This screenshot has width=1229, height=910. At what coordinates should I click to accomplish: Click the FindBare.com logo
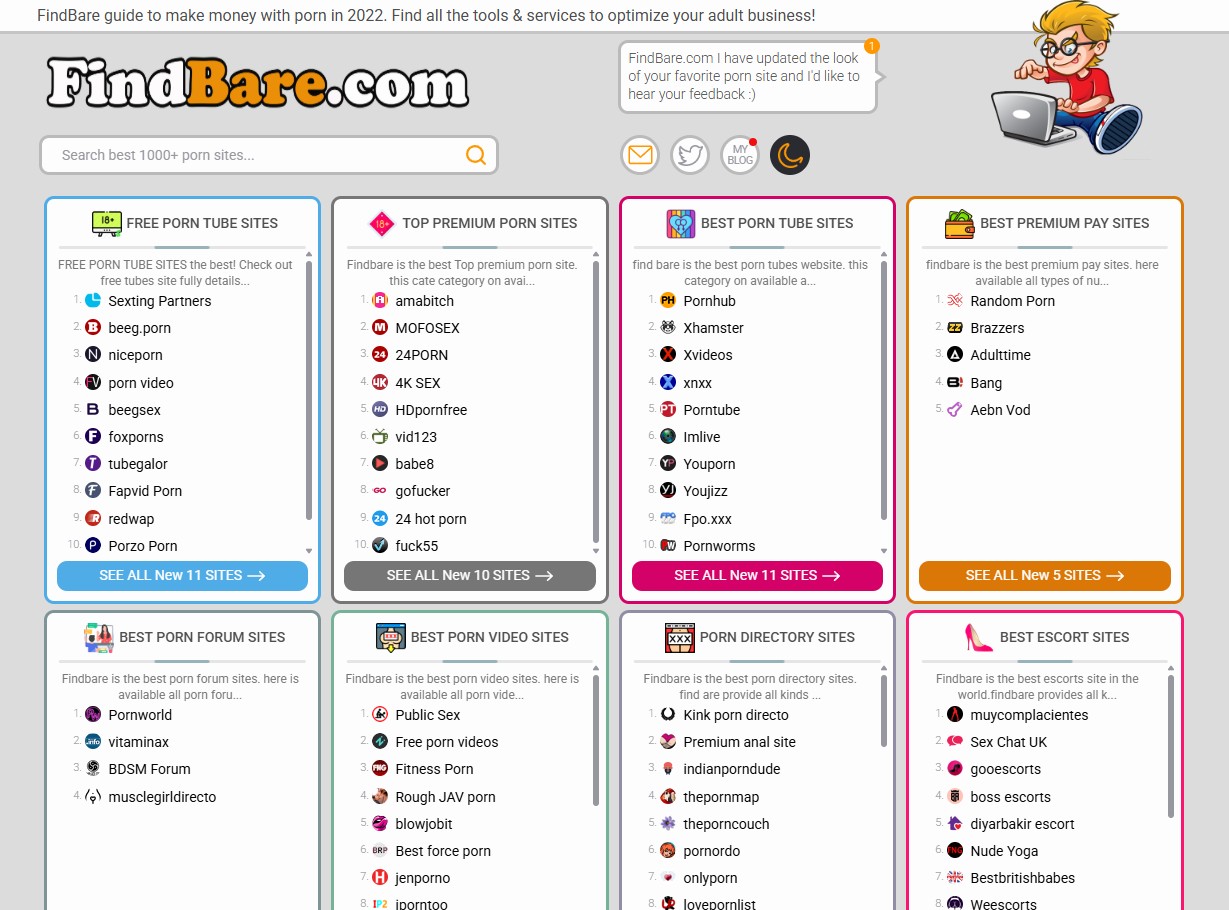258,83
